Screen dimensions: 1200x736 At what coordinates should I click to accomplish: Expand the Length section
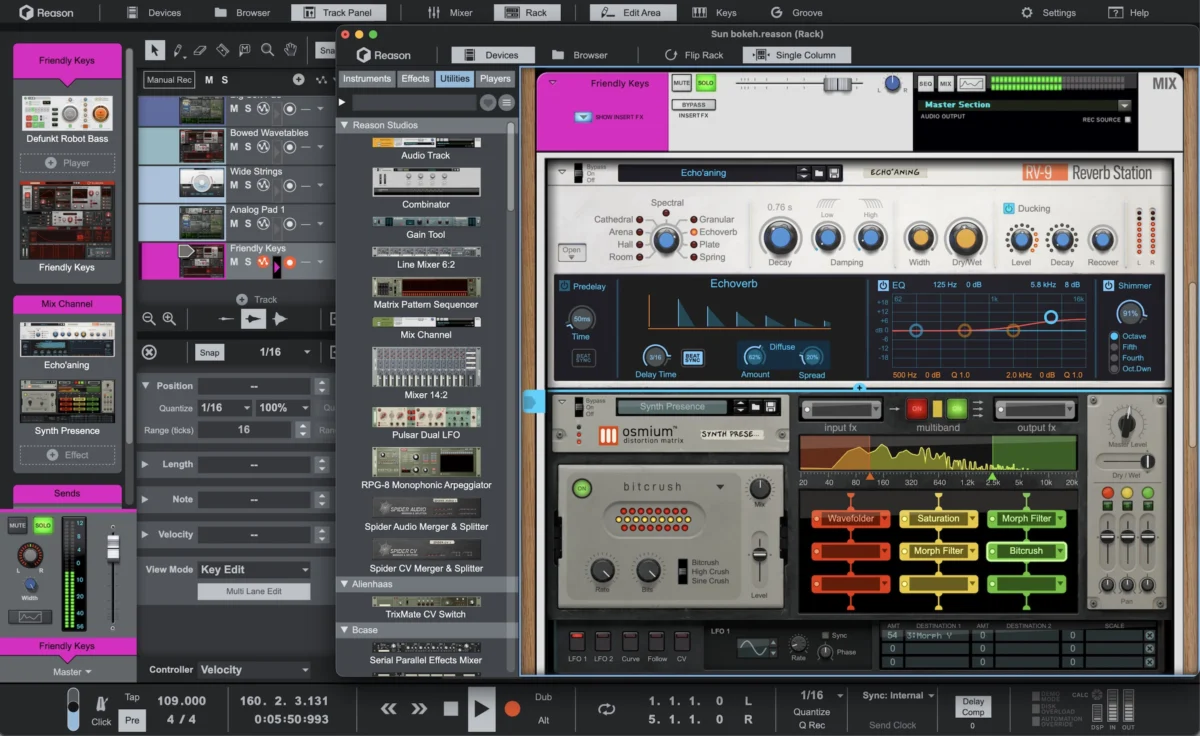(146, 465)
